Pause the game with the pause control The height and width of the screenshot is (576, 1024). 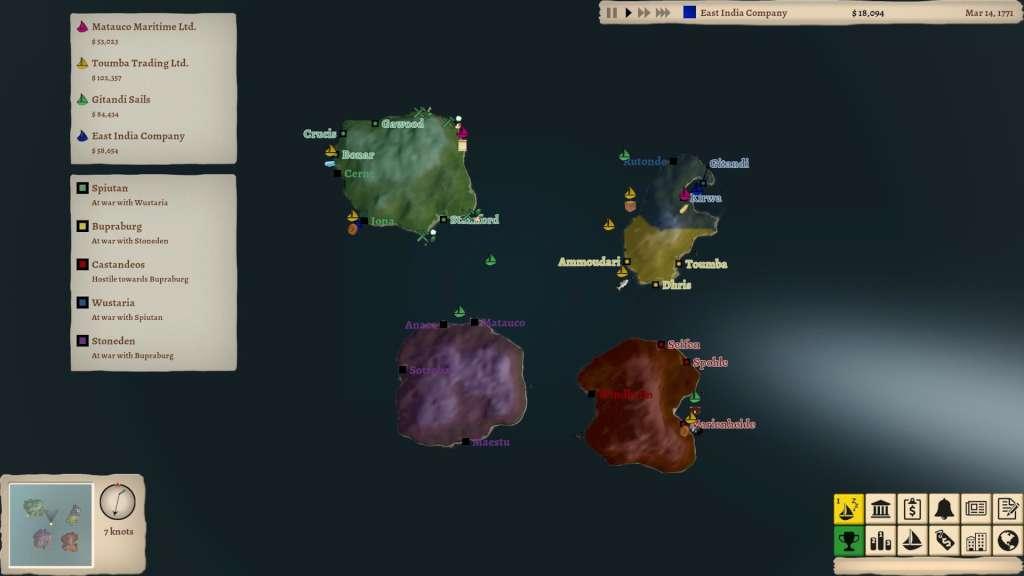612,13
